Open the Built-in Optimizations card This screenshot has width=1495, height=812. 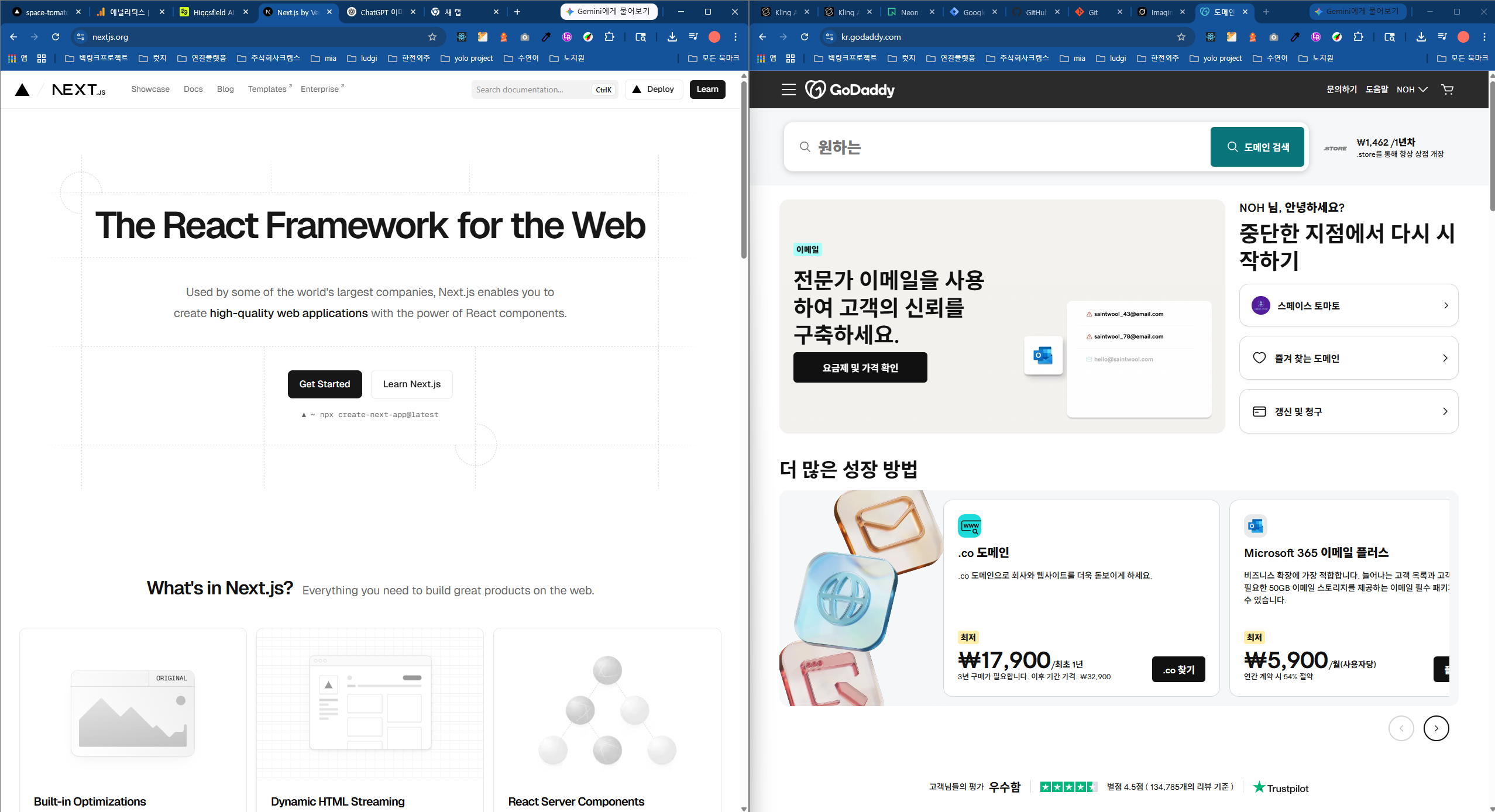tap(133, 720)
